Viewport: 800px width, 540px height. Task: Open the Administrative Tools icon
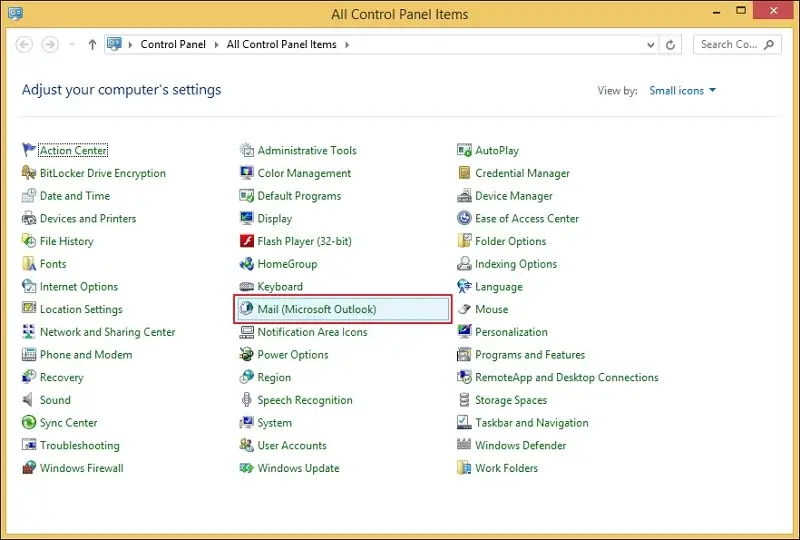point(246,150)
